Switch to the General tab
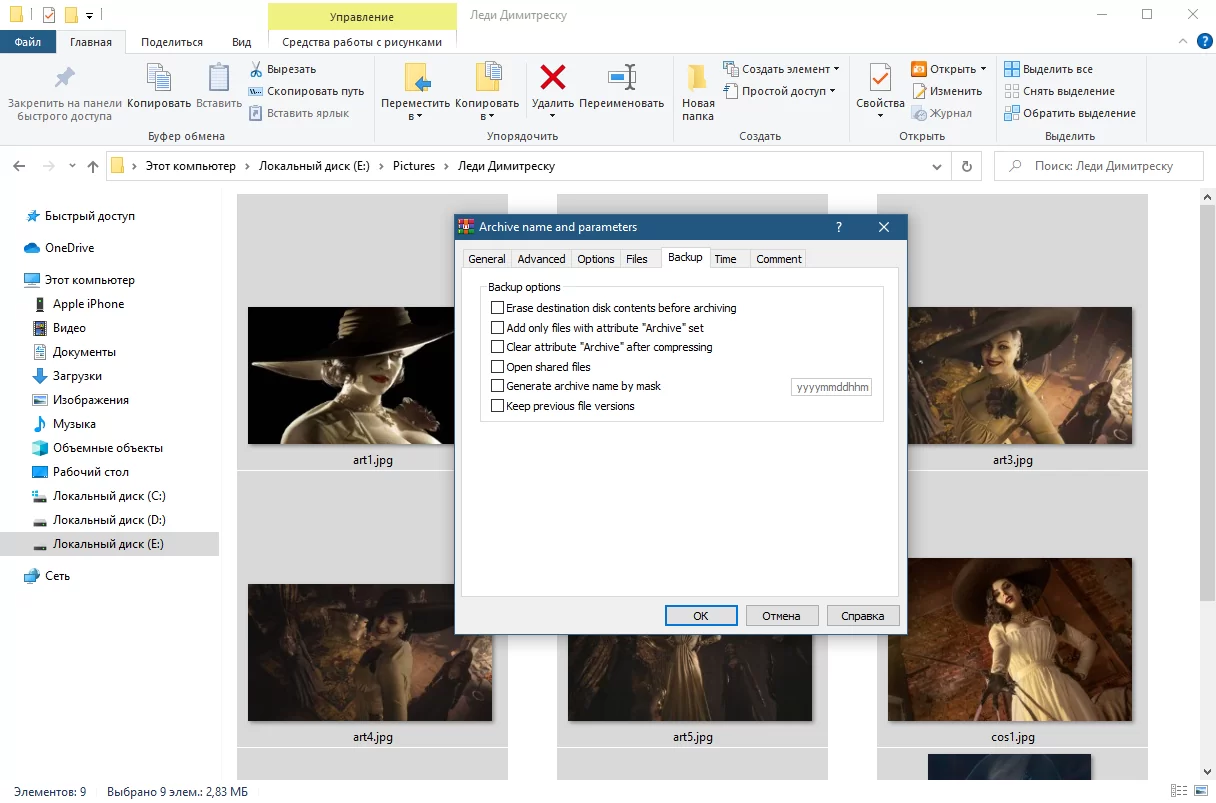The image size is (1216, 803). 487,259
